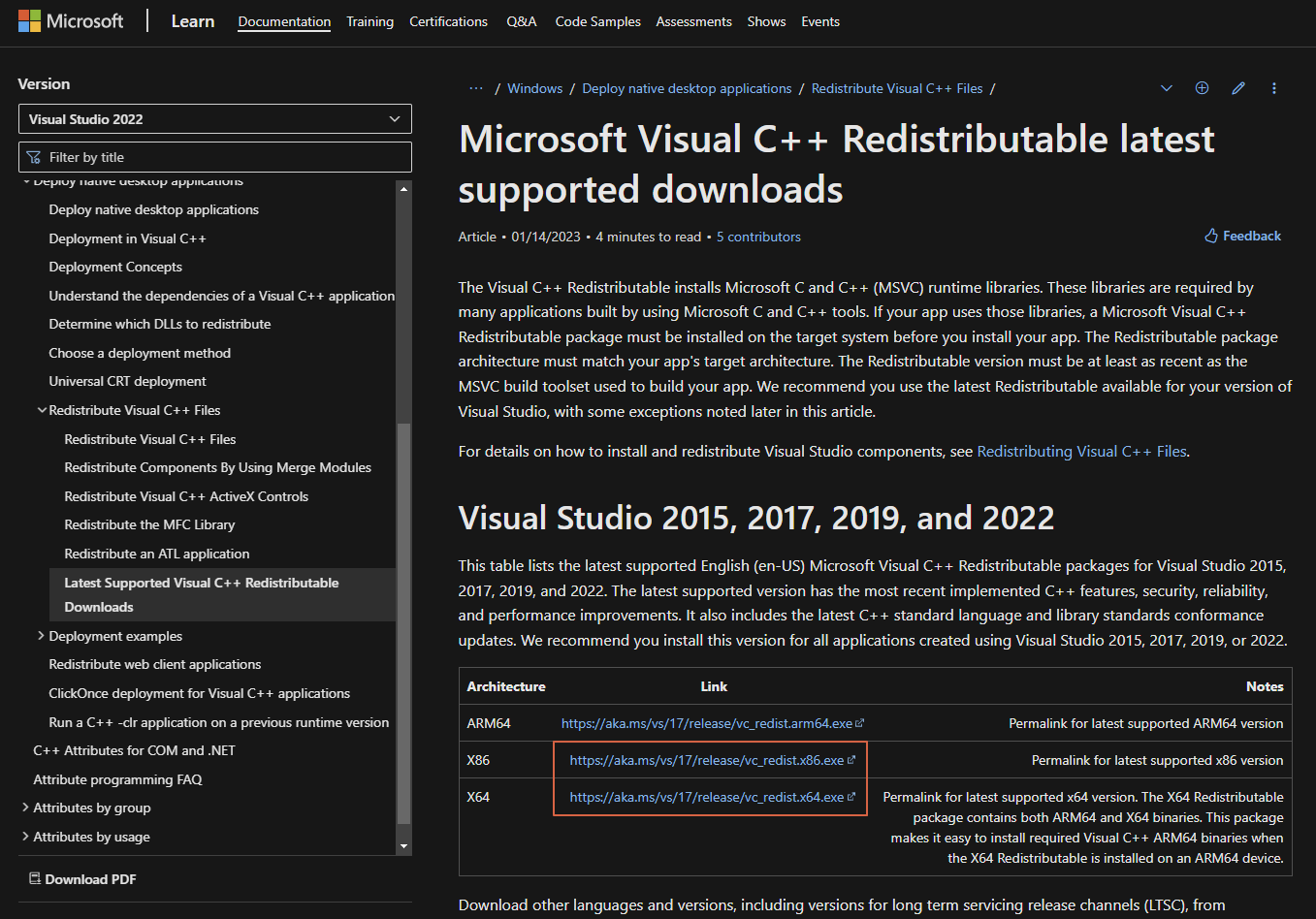Click the filter funnel icon in the sidebar

(x=36, y=156)
